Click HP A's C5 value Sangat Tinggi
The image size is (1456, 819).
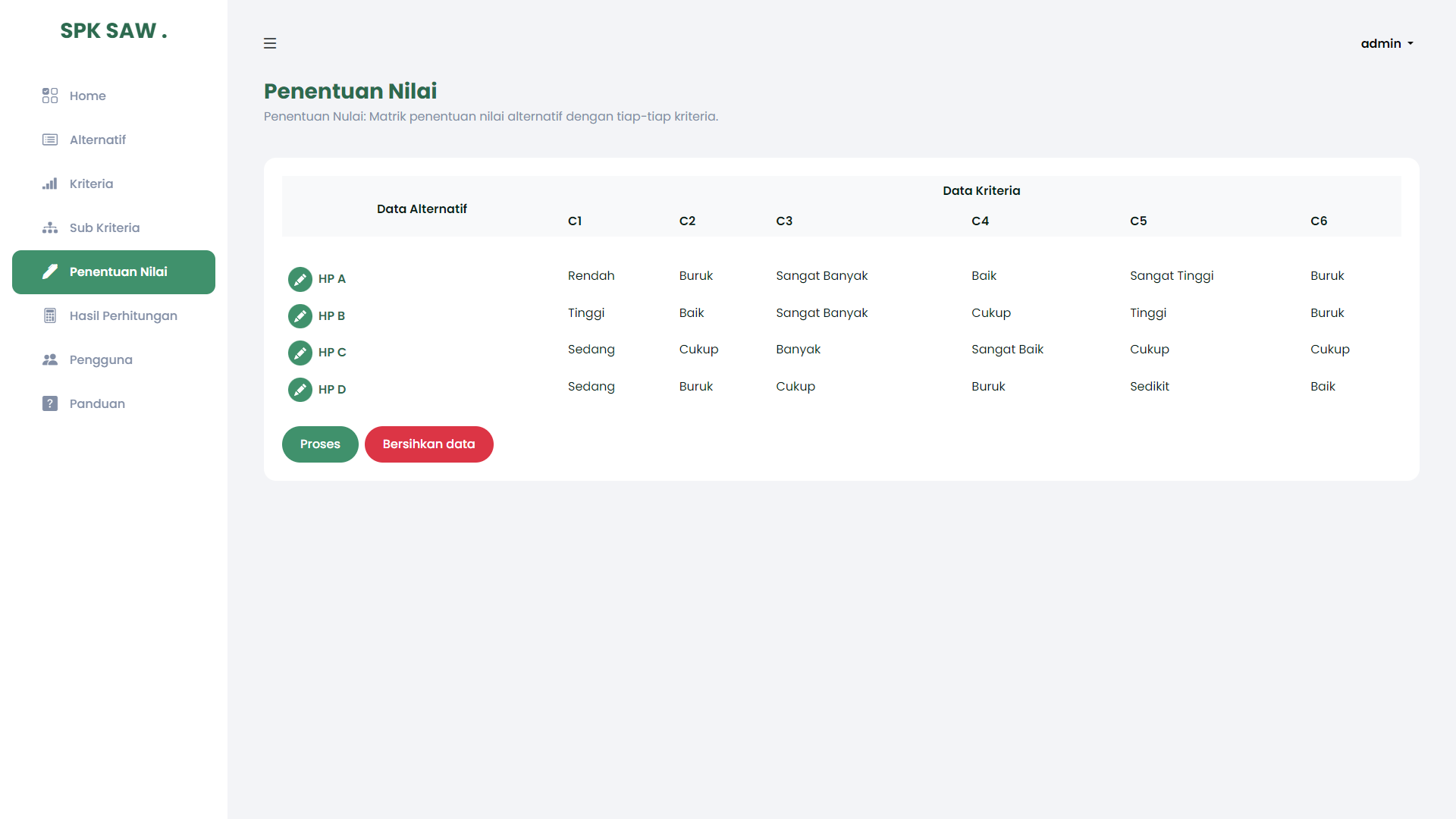tap(1172, 276)
